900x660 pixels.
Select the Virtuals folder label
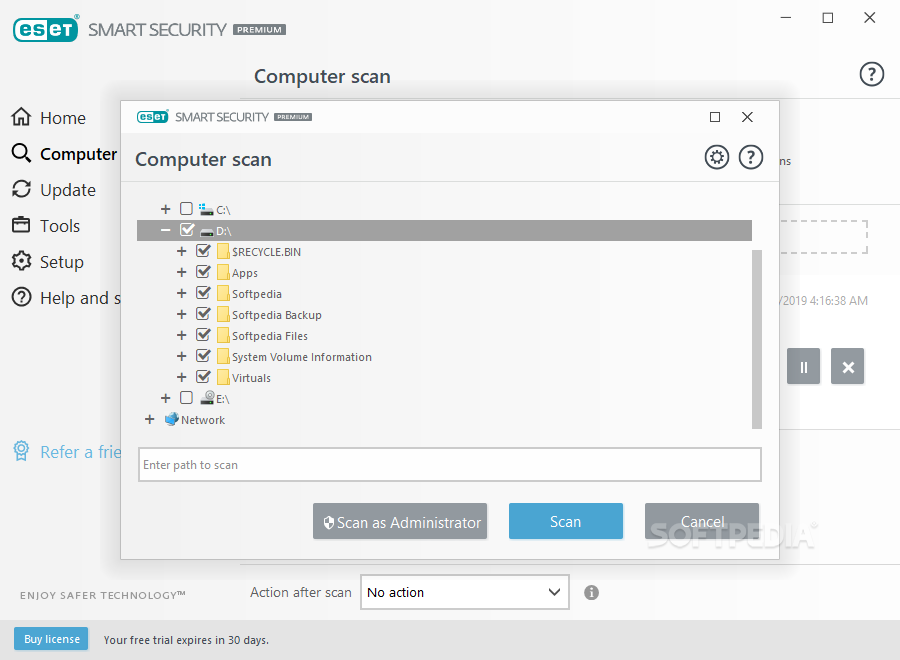point(251,378)
